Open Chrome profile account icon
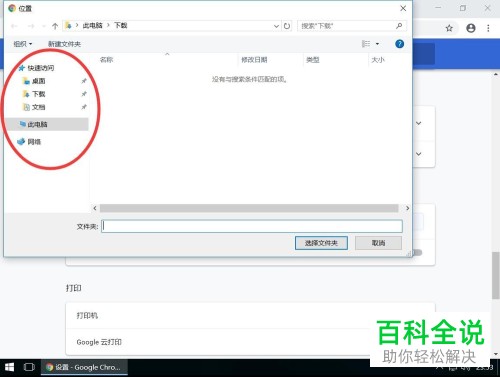The image size is (500, 377). [x=471, y=28]
